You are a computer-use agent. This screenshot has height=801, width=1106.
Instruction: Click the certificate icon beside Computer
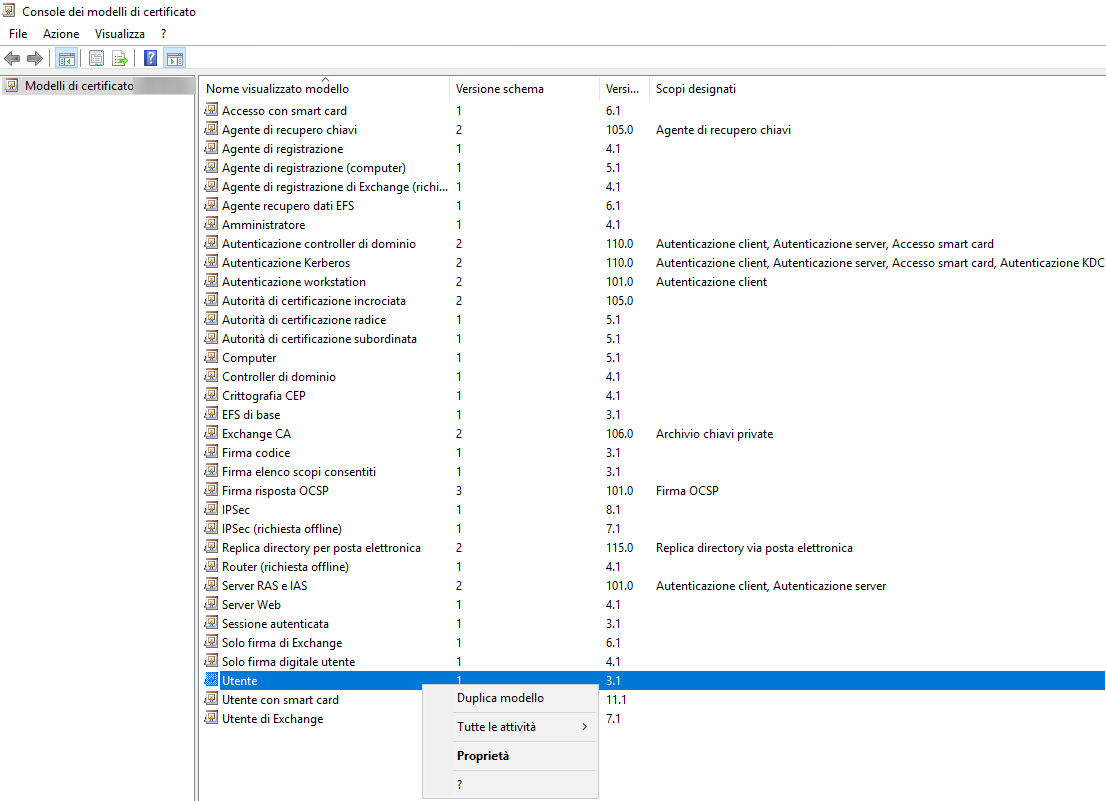[211, 357]
